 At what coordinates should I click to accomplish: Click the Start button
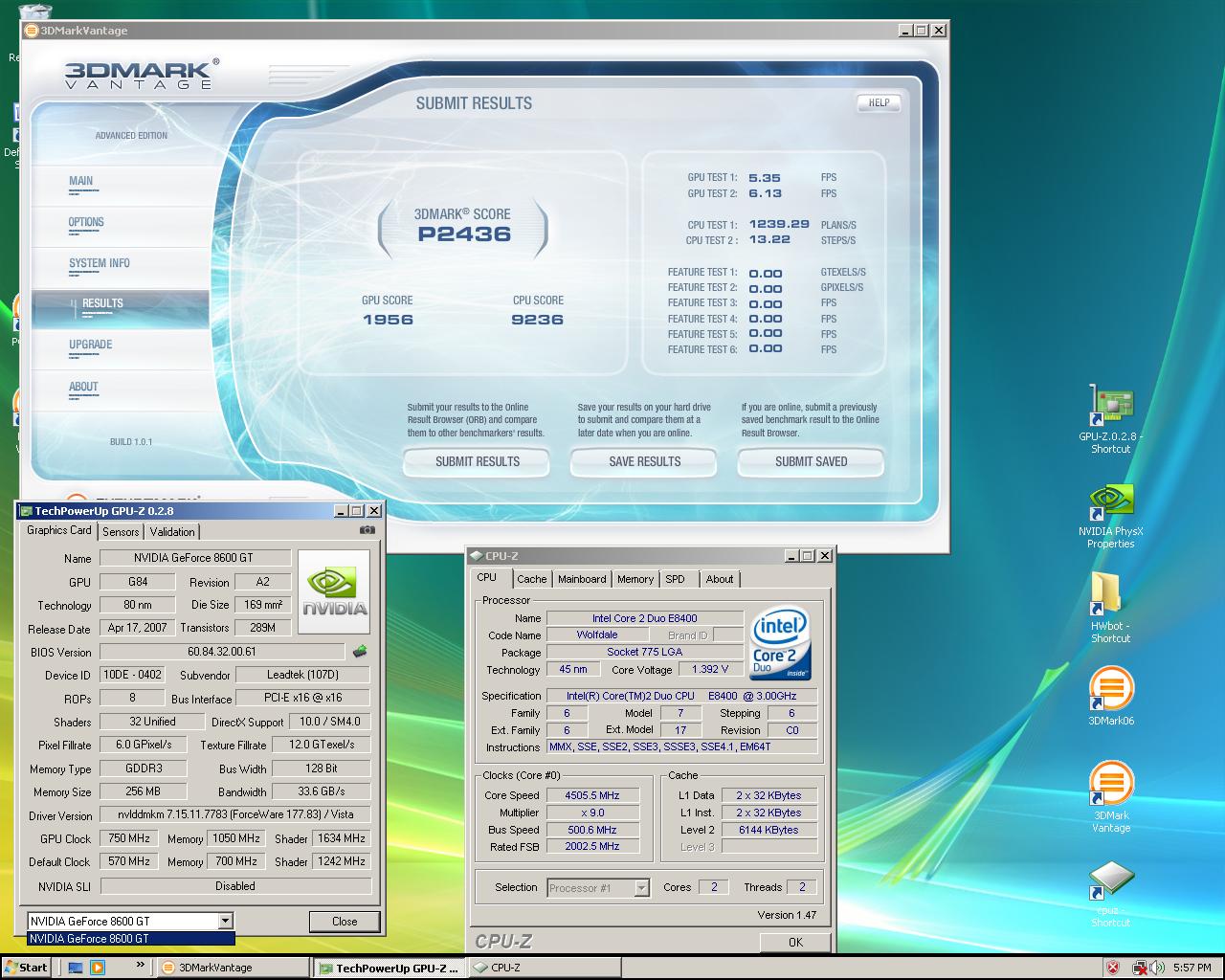pyautogui.click(x=26, y=968)
